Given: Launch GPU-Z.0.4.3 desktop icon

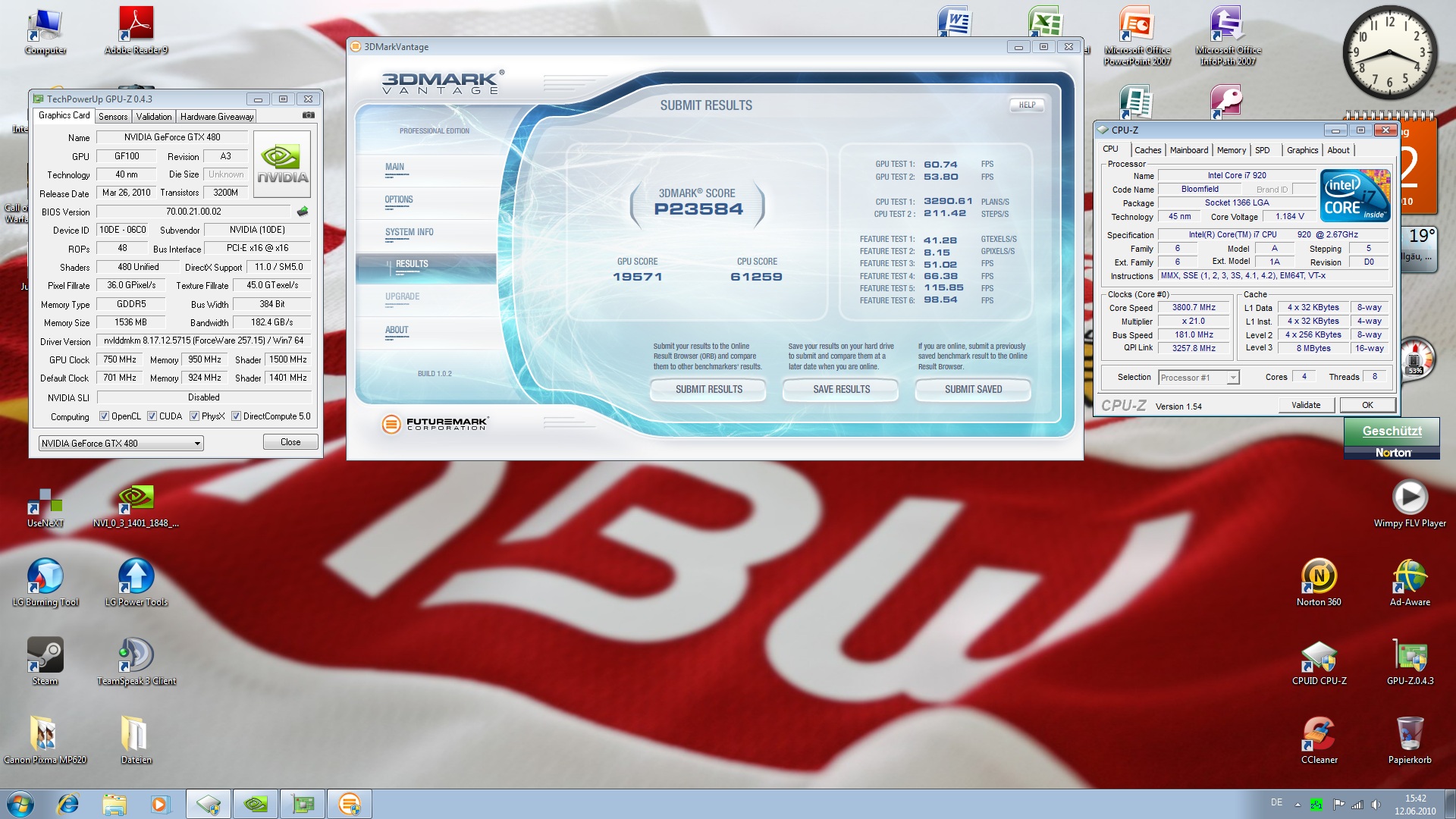Looking at the screenshot, I should click(x=1410, y=661).
